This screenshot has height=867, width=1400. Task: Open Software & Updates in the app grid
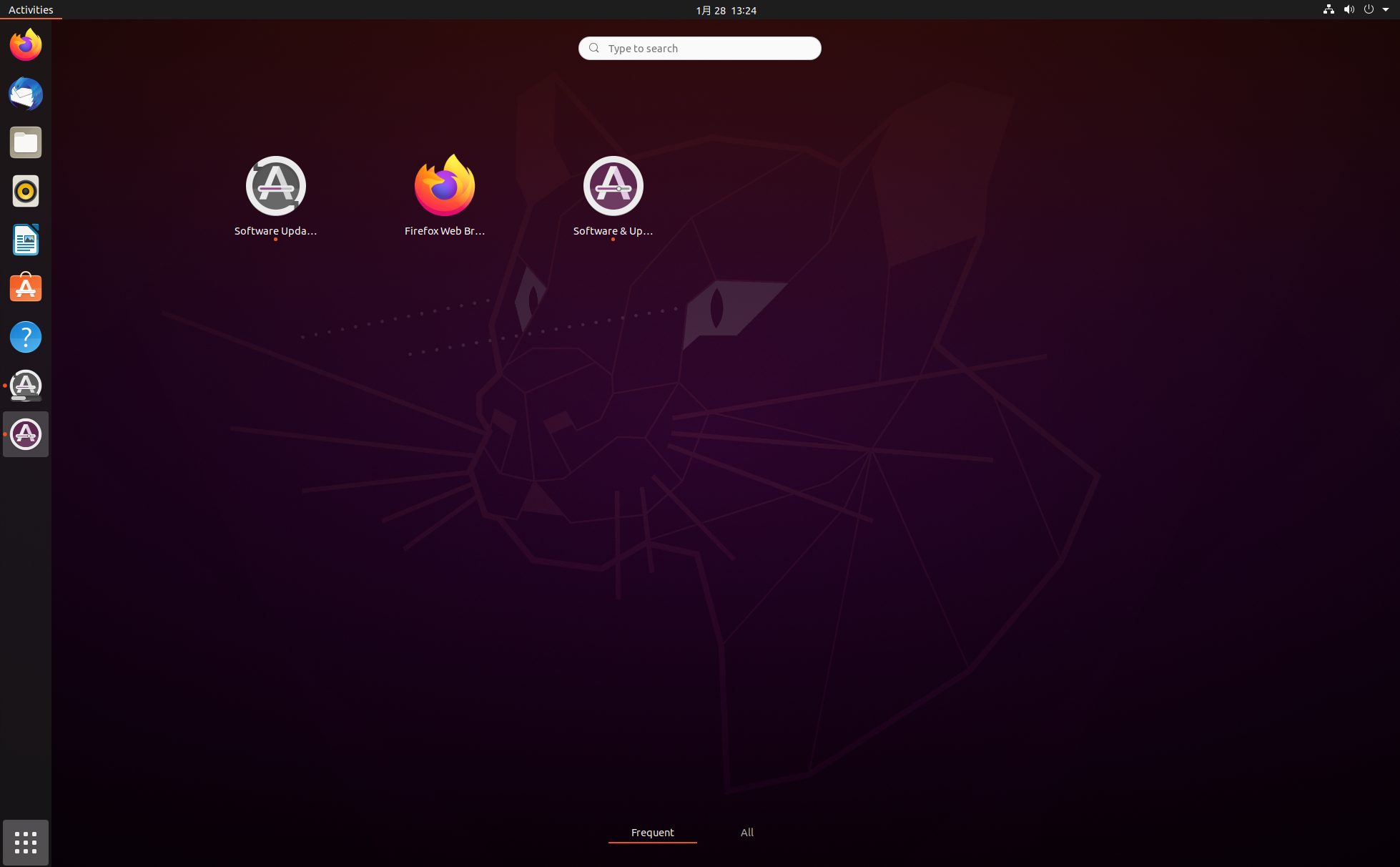613,185
